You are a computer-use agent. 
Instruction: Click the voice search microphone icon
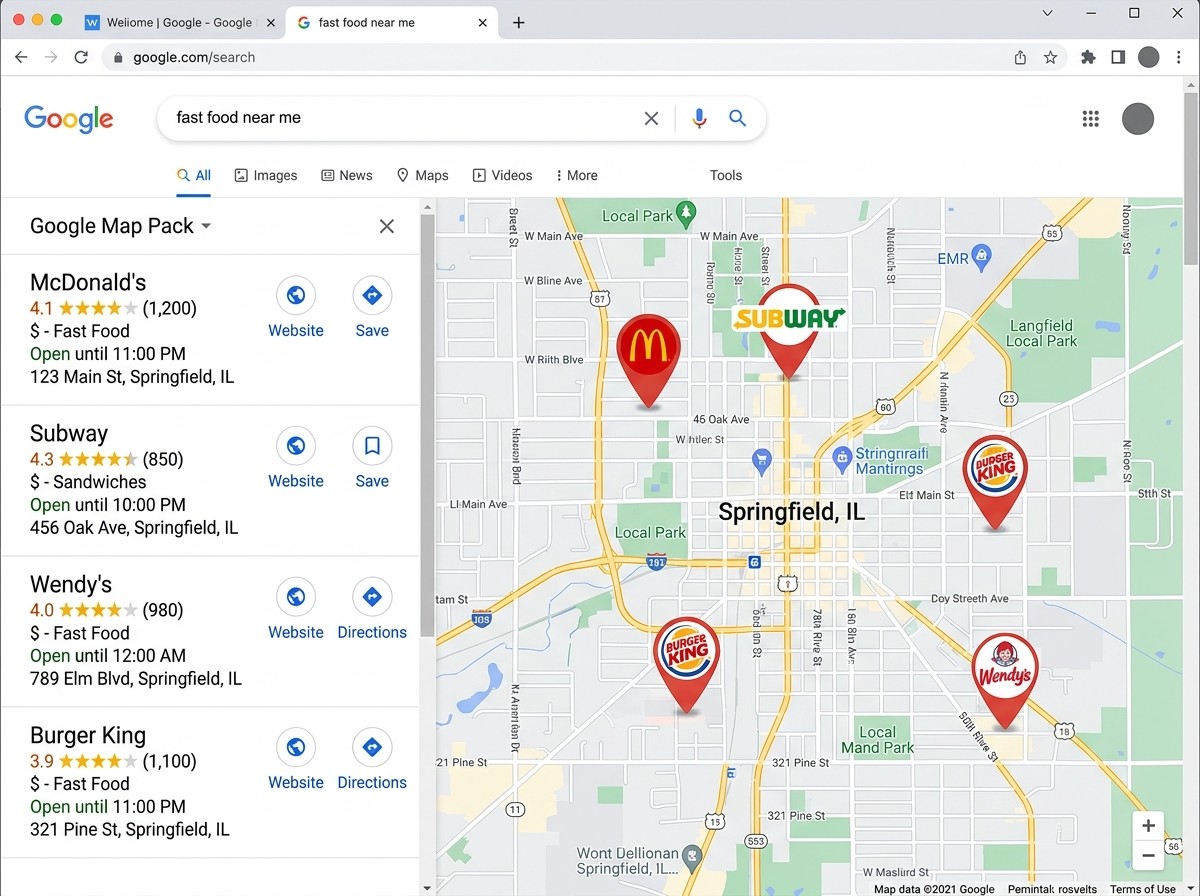coord(698,118)
